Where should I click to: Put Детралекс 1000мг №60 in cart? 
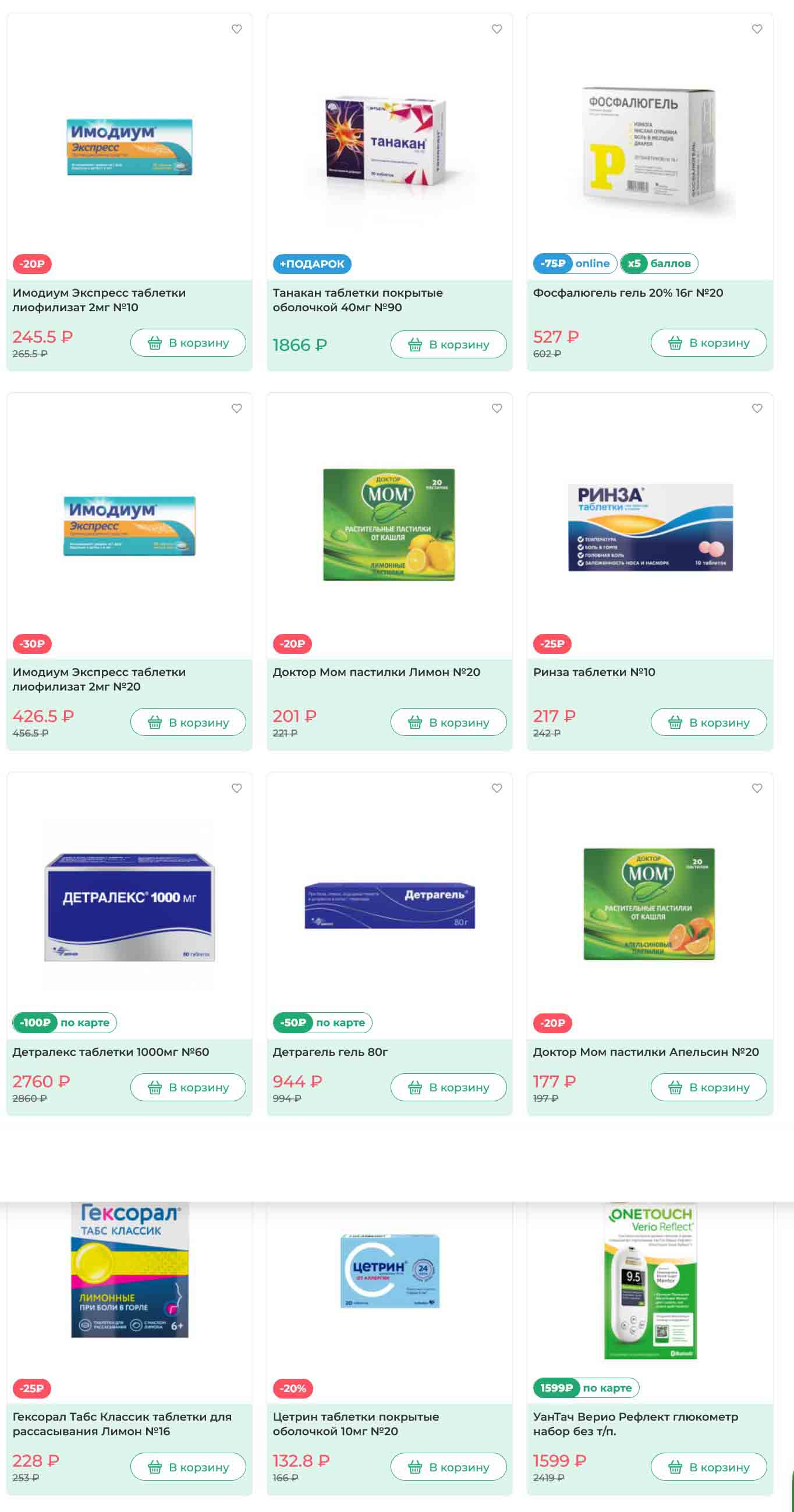click(188, 1087)
